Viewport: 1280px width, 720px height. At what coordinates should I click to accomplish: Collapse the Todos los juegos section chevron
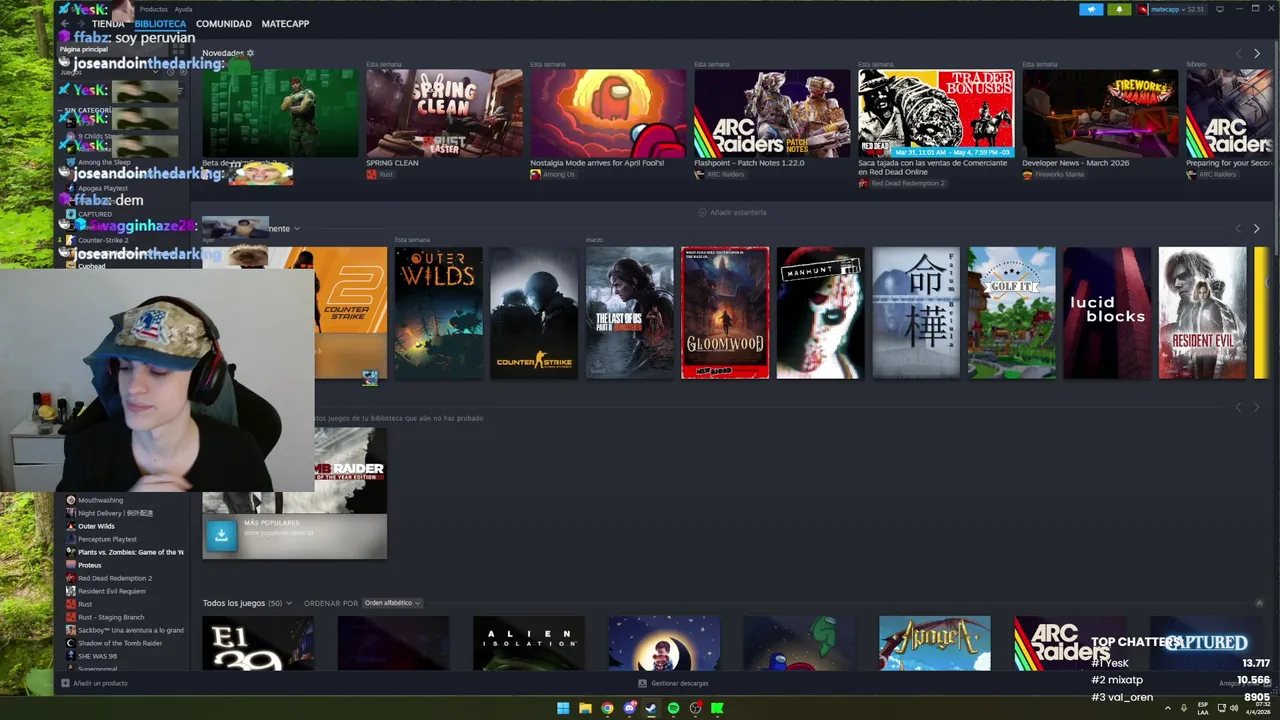1259,603
